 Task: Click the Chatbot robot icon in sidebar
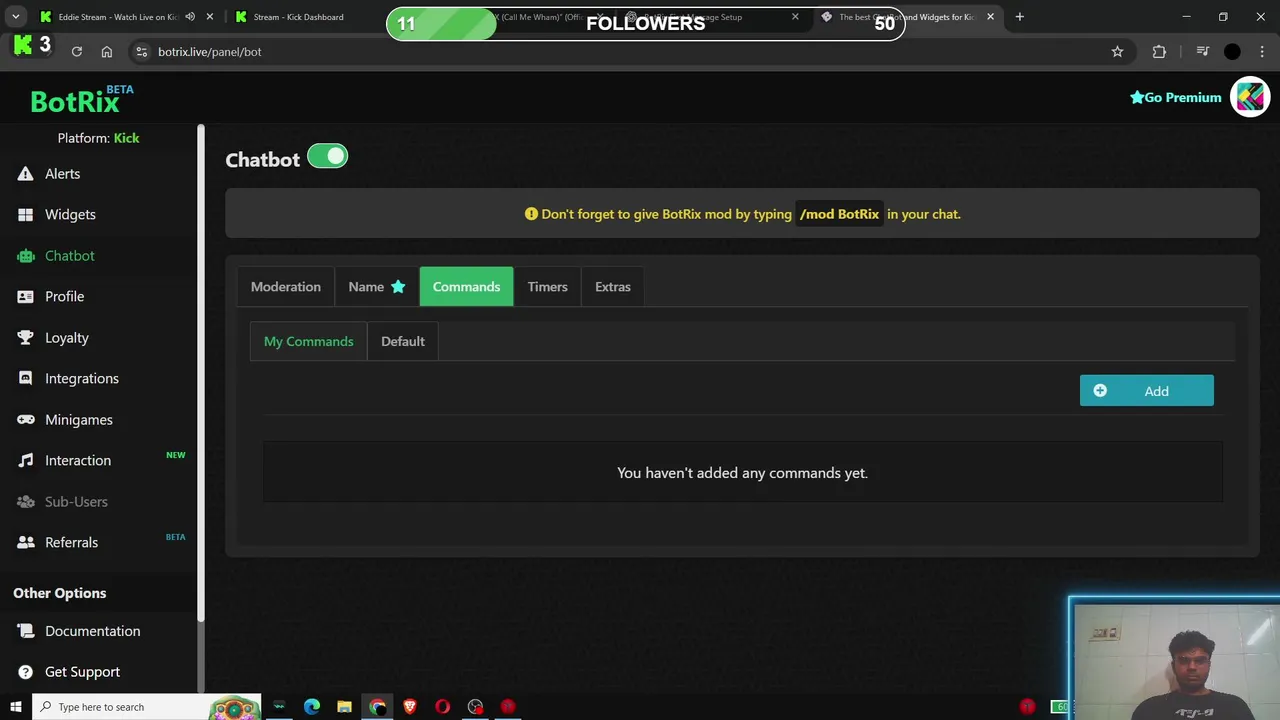25,256
